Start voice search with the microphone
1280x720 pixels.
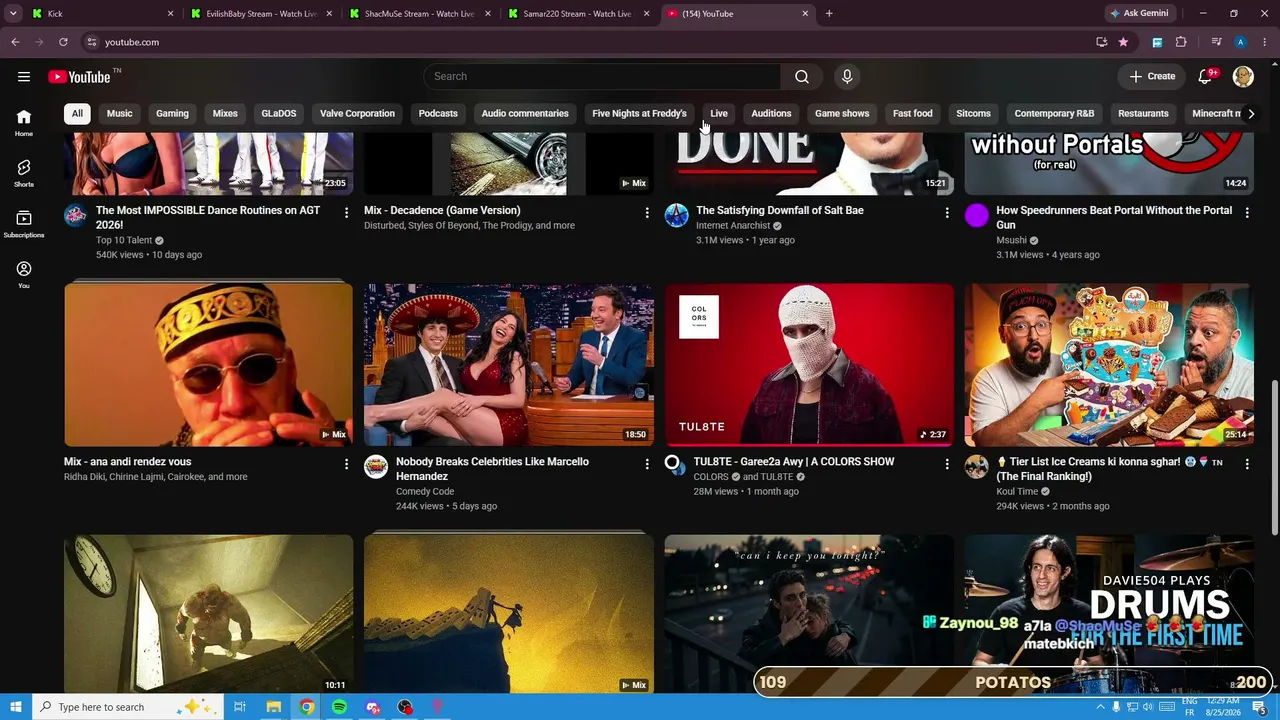[847, 76]
